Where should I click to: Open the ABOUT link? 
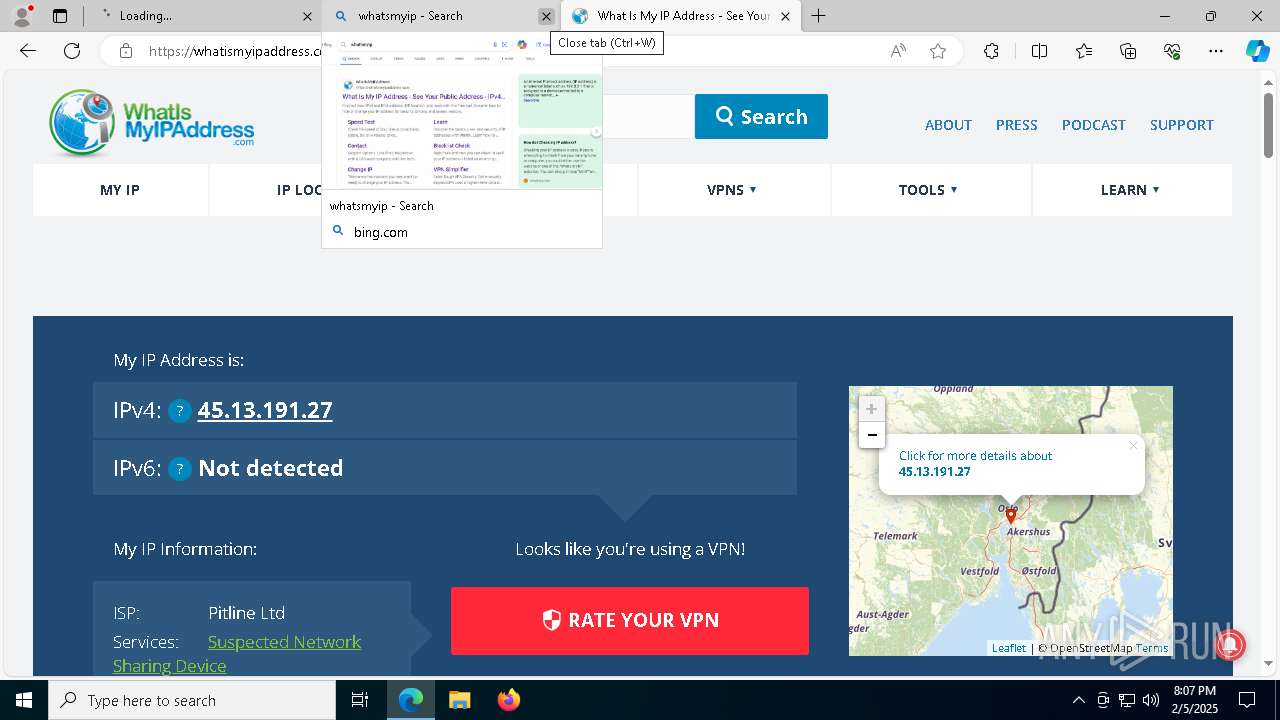pyautogui.click(x=948, y=125)
